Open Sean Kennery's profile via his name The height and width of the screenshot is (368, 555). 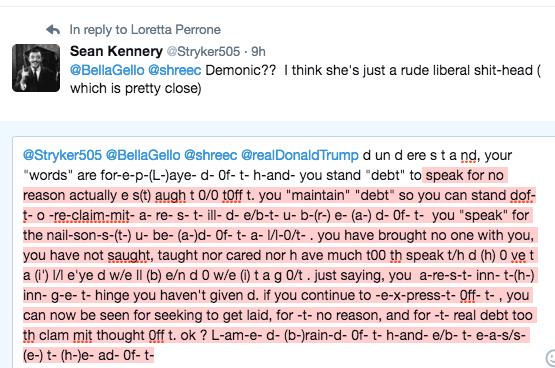tap(116, 51)
